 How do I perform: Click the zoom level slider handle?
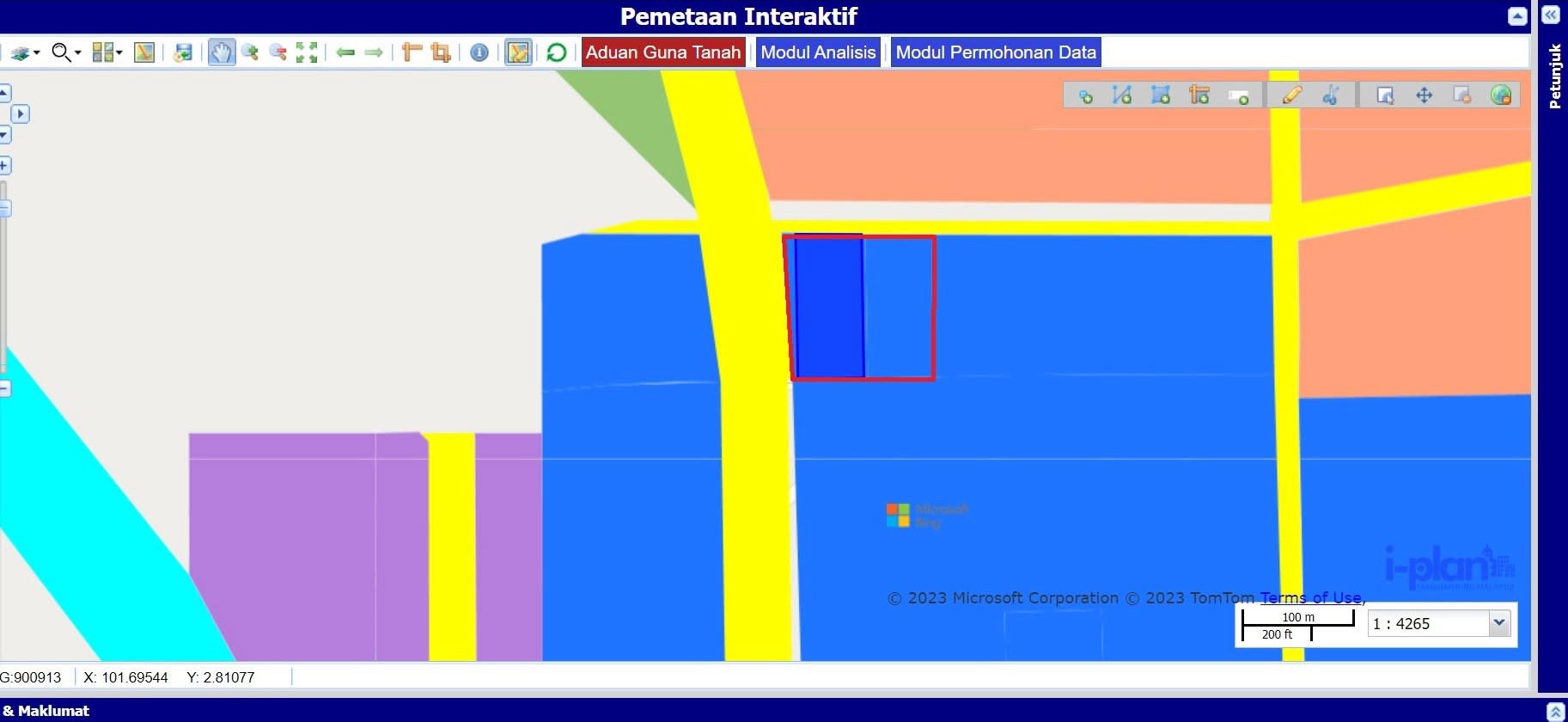pyautogui.click(x=4, y=208)
